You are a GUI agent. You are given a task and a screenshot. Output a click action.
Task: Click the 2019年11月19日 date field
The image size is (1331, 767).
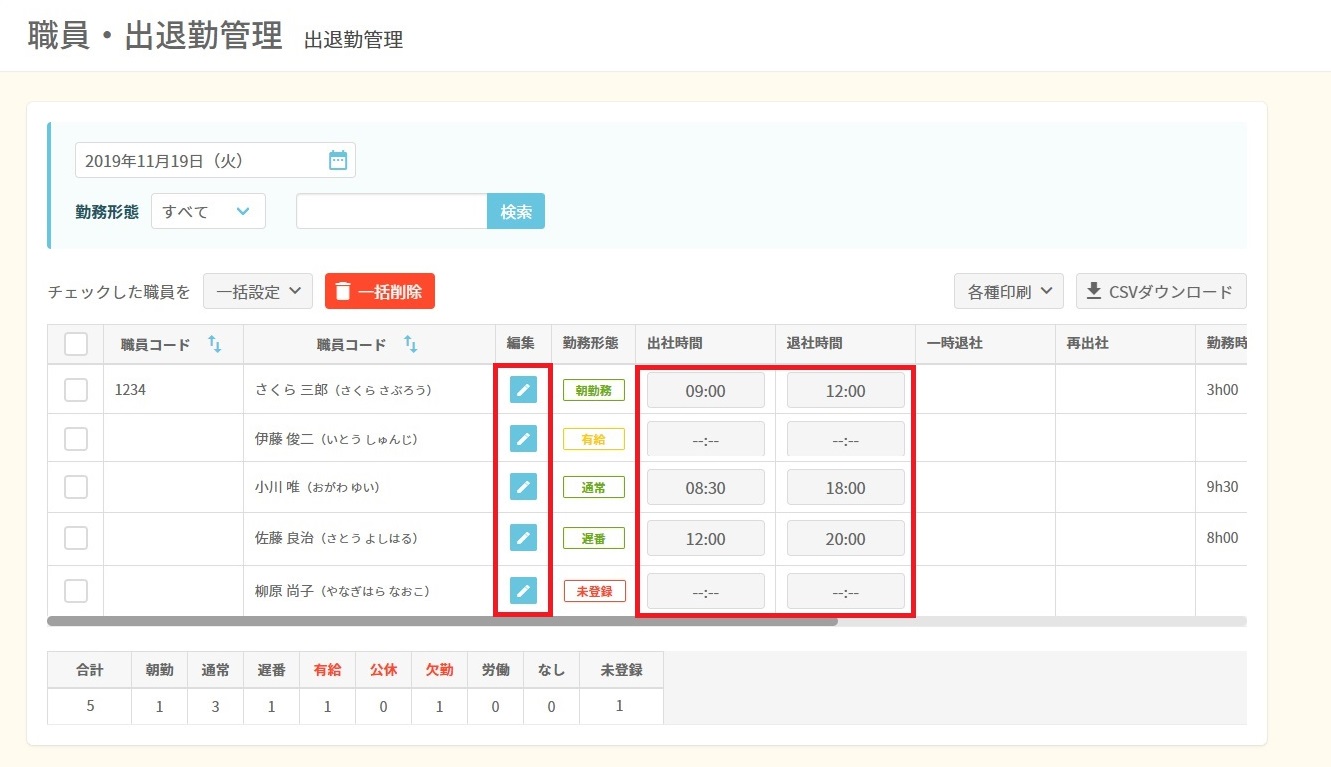point(215,160)
